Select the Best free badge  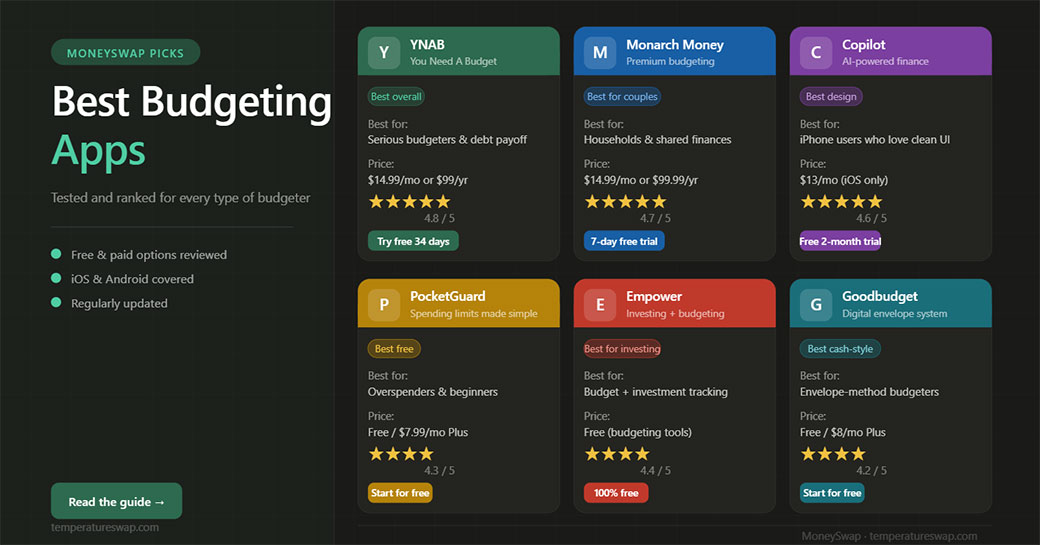click(x=394, y=349)
